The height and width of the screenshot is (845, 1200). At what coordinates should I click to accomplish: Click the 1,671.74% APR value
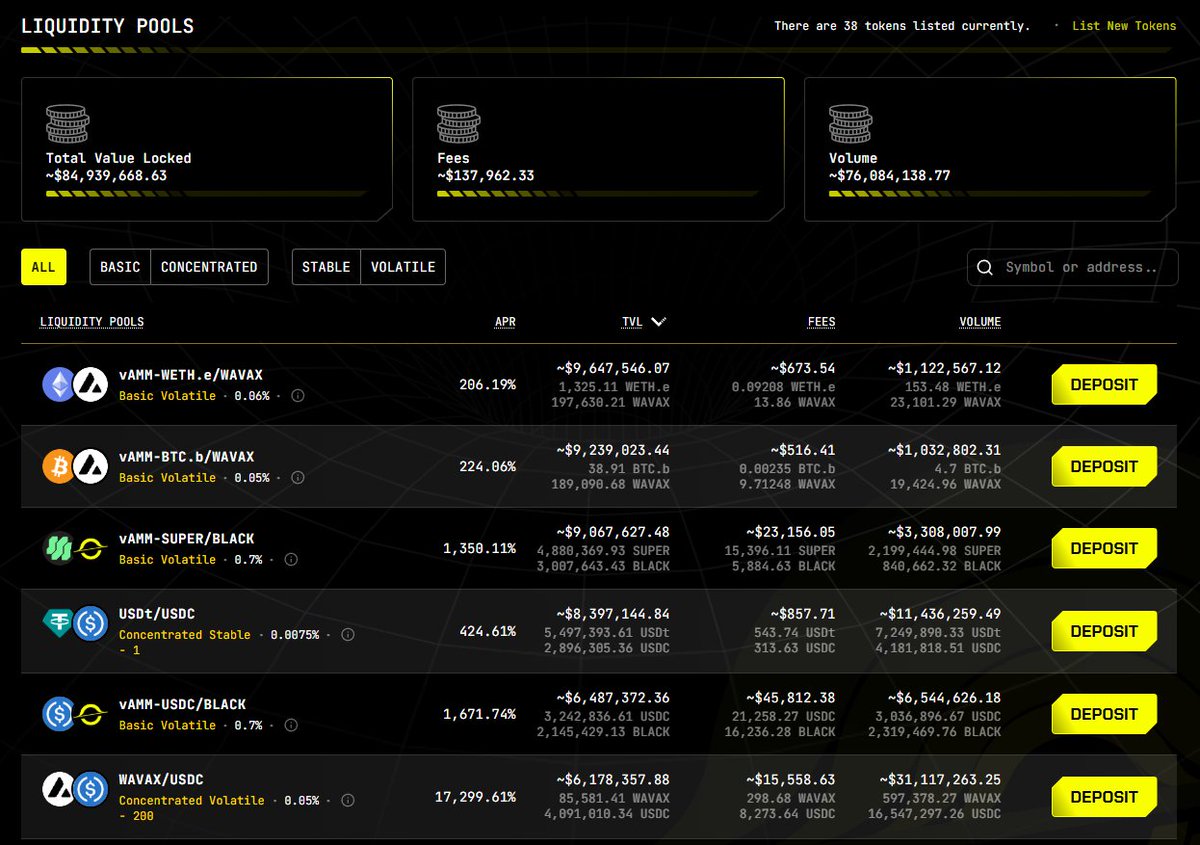(x=480, y=714)
